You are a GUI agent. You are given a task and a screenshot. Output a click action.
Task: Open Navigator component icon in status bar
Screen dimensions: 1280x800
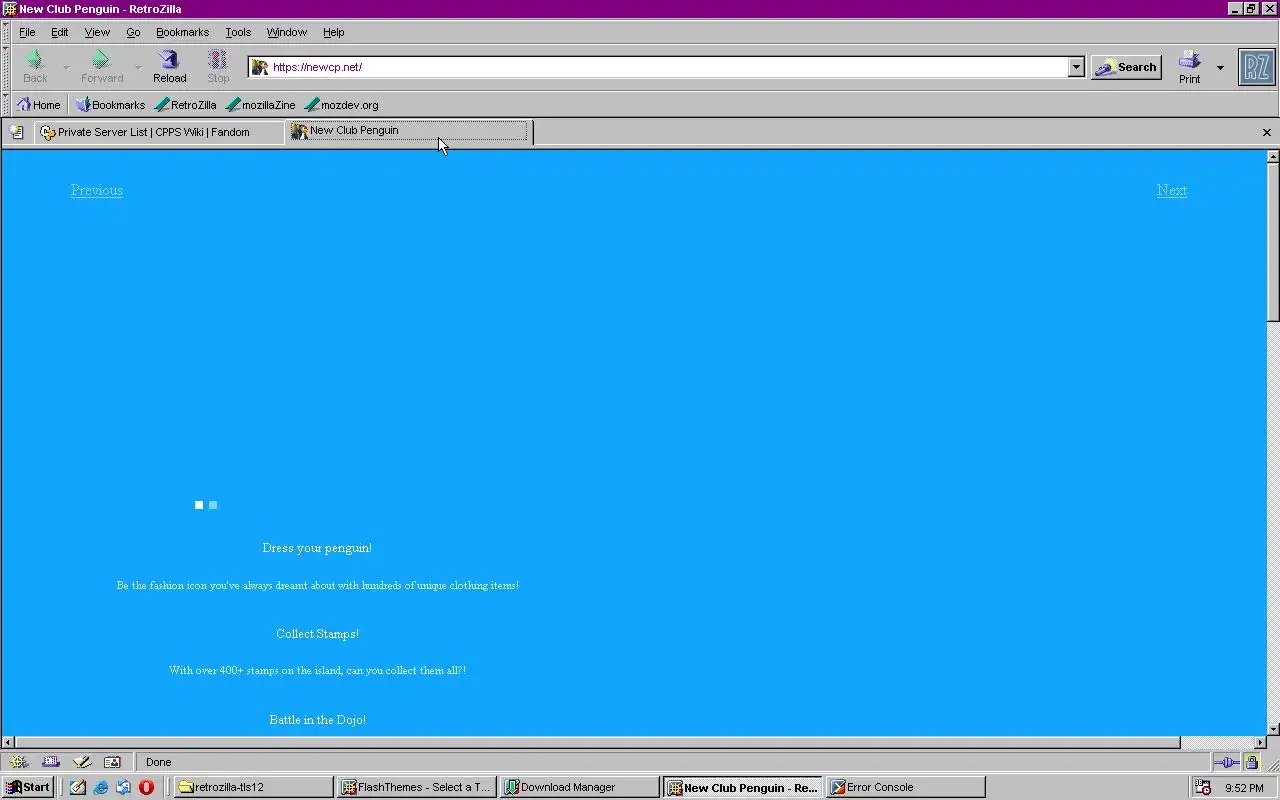click(x=18, y=762)
